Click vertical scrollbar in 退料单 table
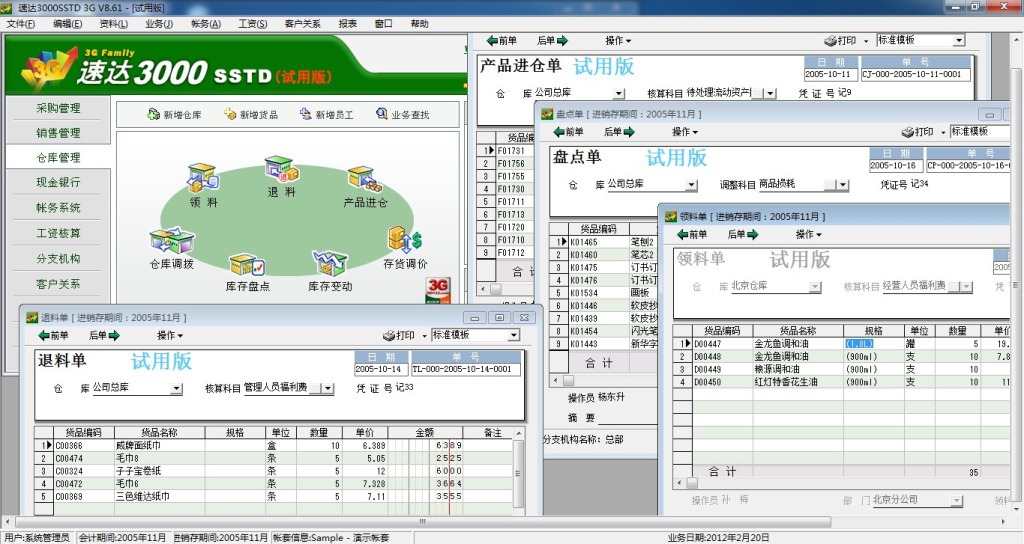 point(519,472)
